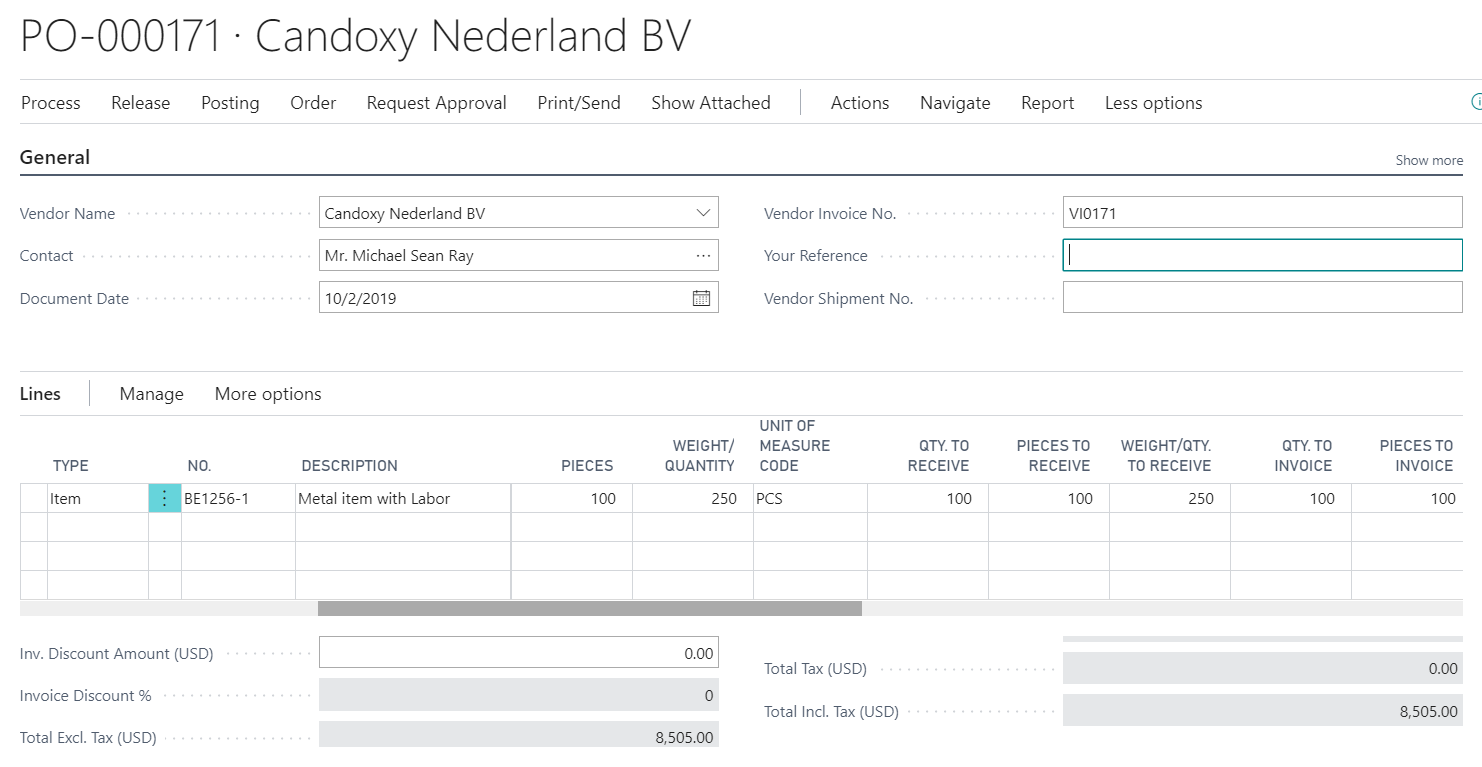Click Show more in the General section
This screenshot has height=767, width=1482.
click(1429, 160)
